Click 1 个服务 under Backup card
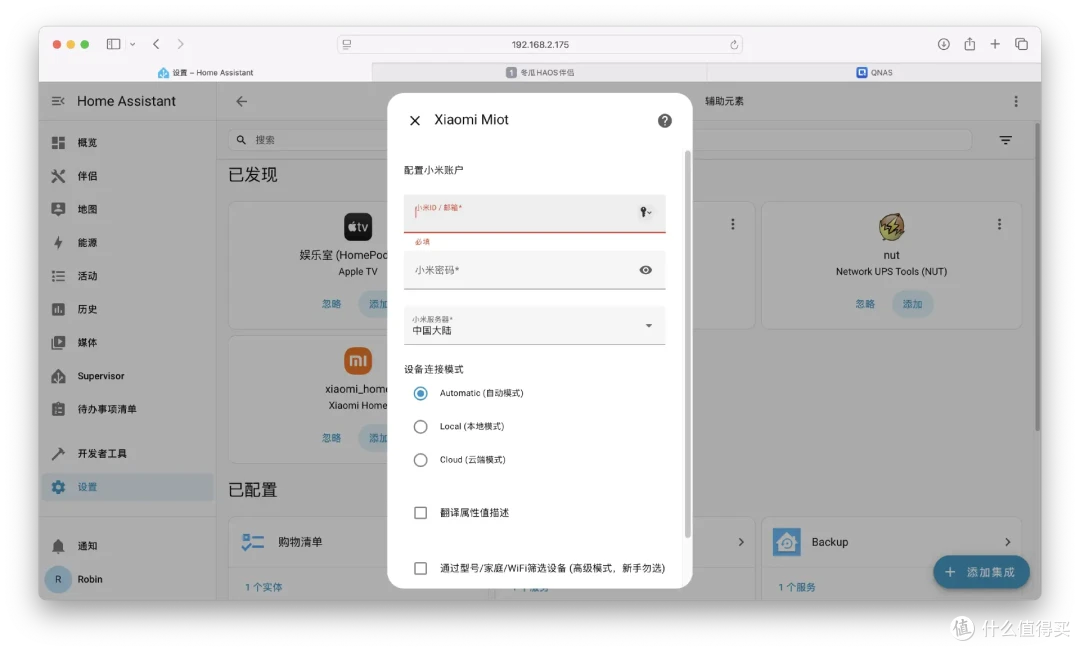 point(797,587)
